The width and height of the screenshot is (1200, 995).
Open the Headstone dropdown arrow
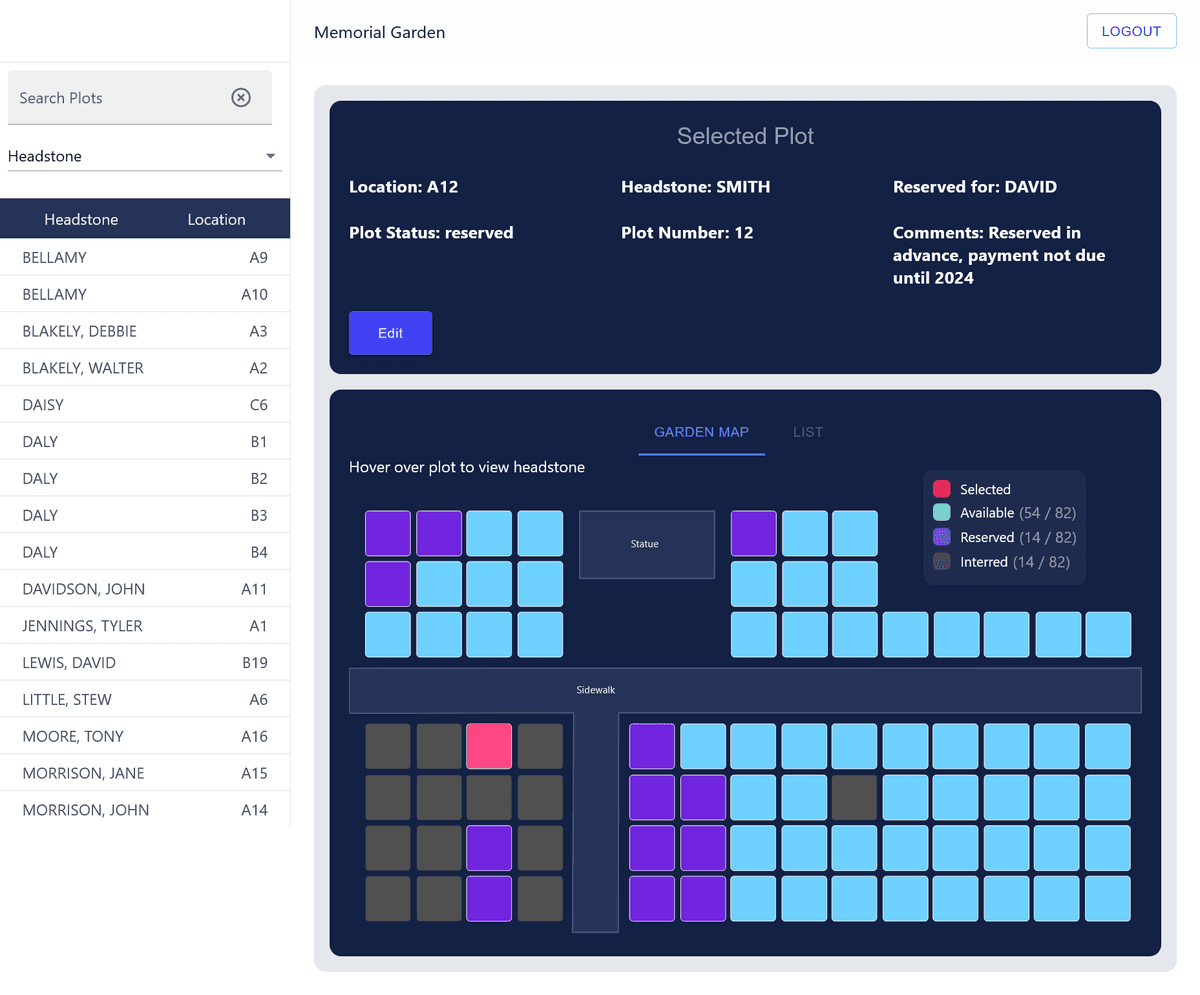tap(270, 157)
